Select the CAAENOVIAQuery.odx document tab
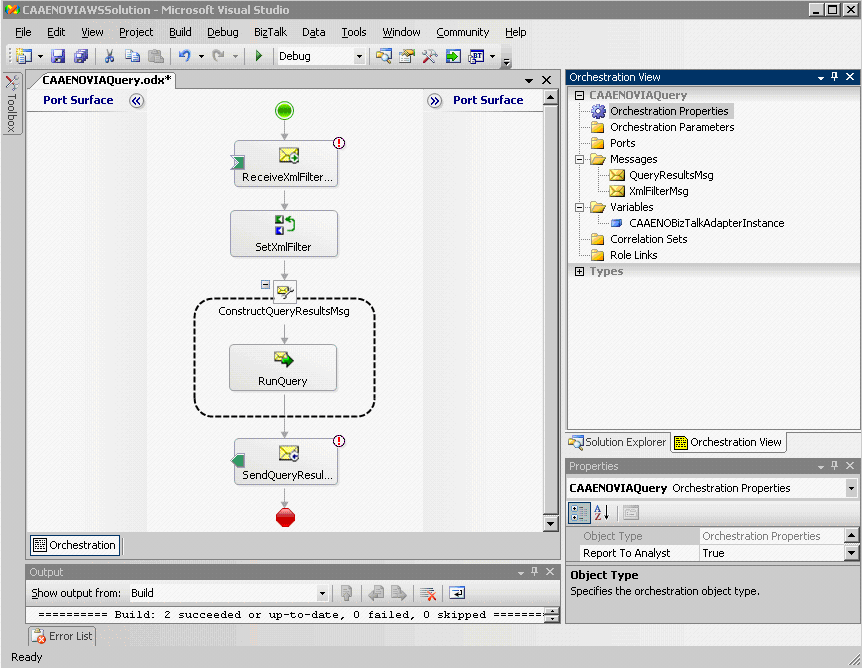 click(107, 80)
